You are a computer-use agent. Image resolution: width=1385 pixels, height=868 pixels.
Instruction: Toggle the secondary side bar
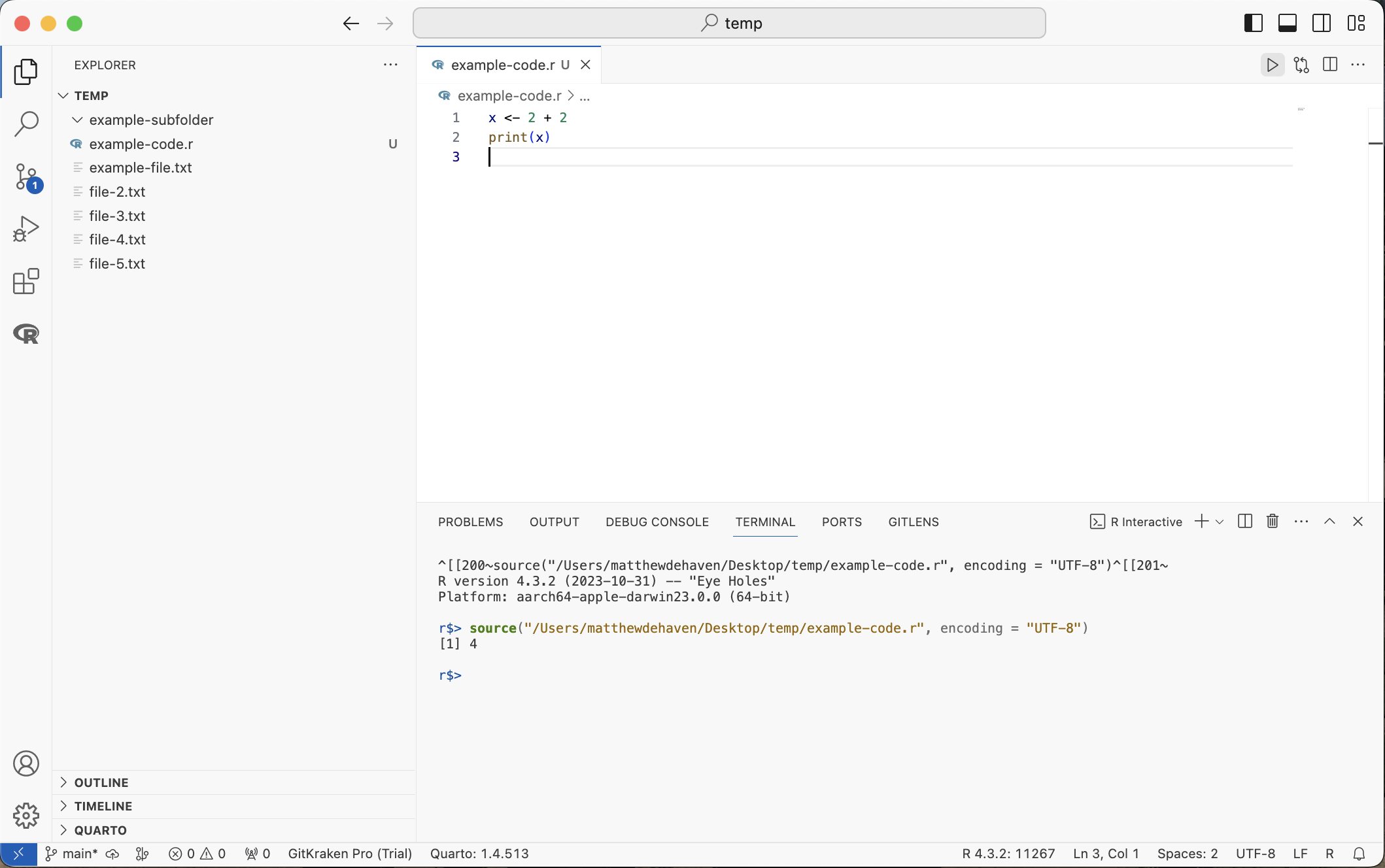(x=1322, y=24)
